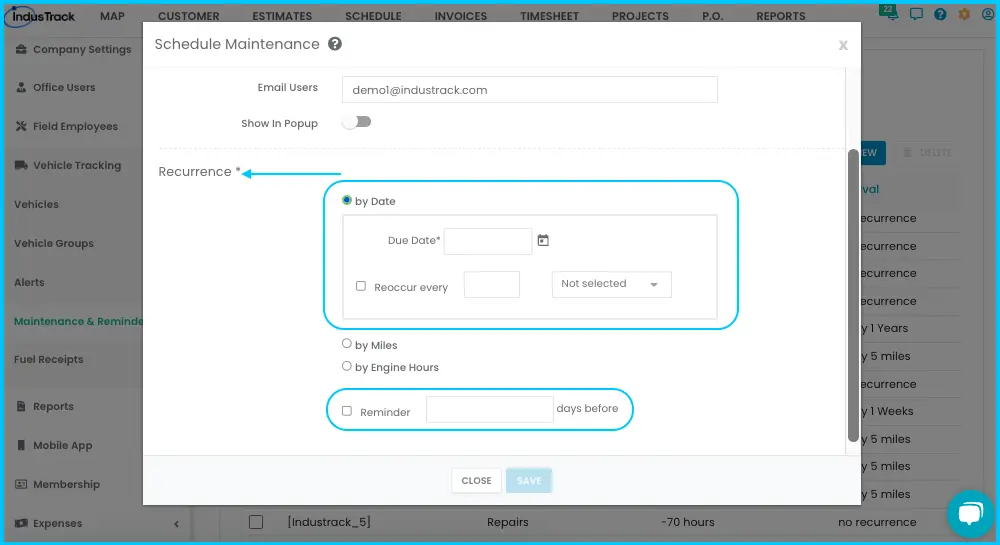
Task: Click the Company Settings briefcase icon
Action: (x=21, y=49)
